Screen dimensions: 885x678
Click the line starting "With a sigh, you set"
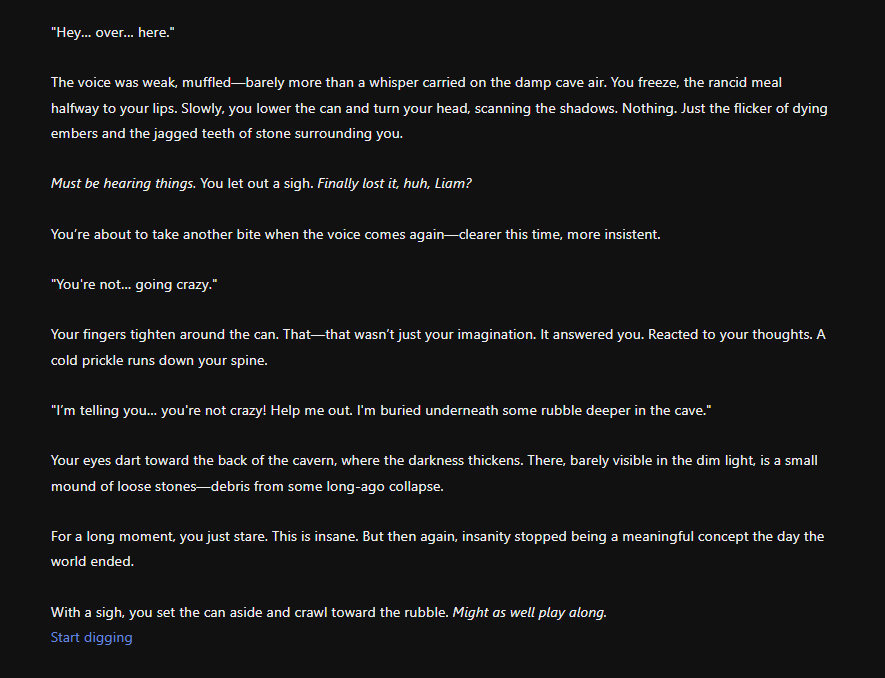tap(250, 612)
